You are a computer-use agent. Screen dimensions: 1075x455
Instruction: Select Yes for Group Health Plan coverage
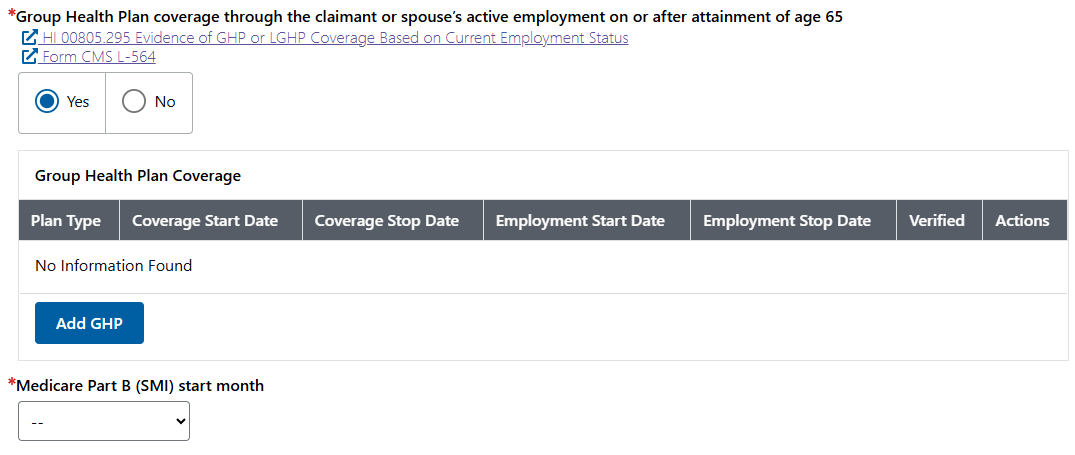(47, 102)
